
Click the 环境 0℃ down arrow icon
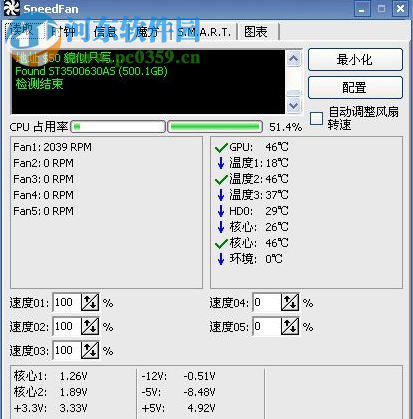pyautogui.click(x=221, y=259)
